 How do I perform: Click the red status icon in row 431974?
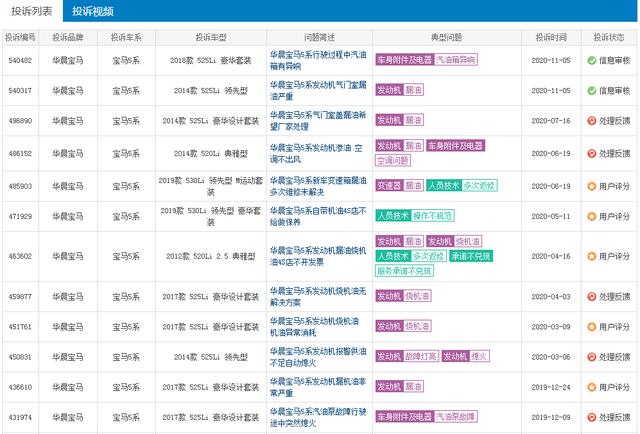point(591,417)
